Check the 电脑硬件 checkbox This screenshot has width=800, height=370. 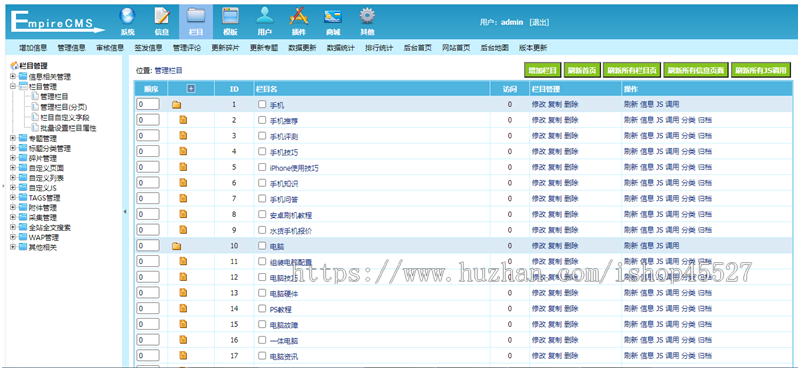pos(262,293)
